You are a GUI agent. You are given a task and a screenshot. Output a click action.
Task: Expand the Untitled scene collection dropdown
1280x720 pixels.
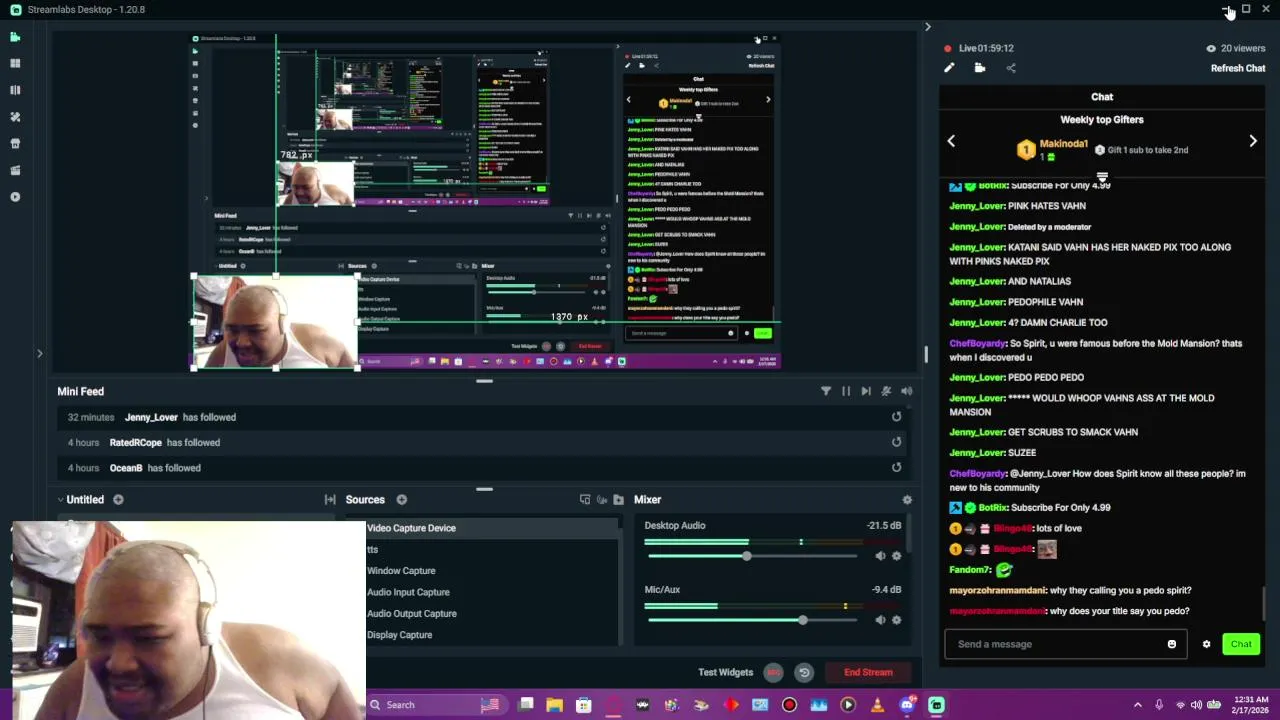pyautogui.click(x=80, y=499)
